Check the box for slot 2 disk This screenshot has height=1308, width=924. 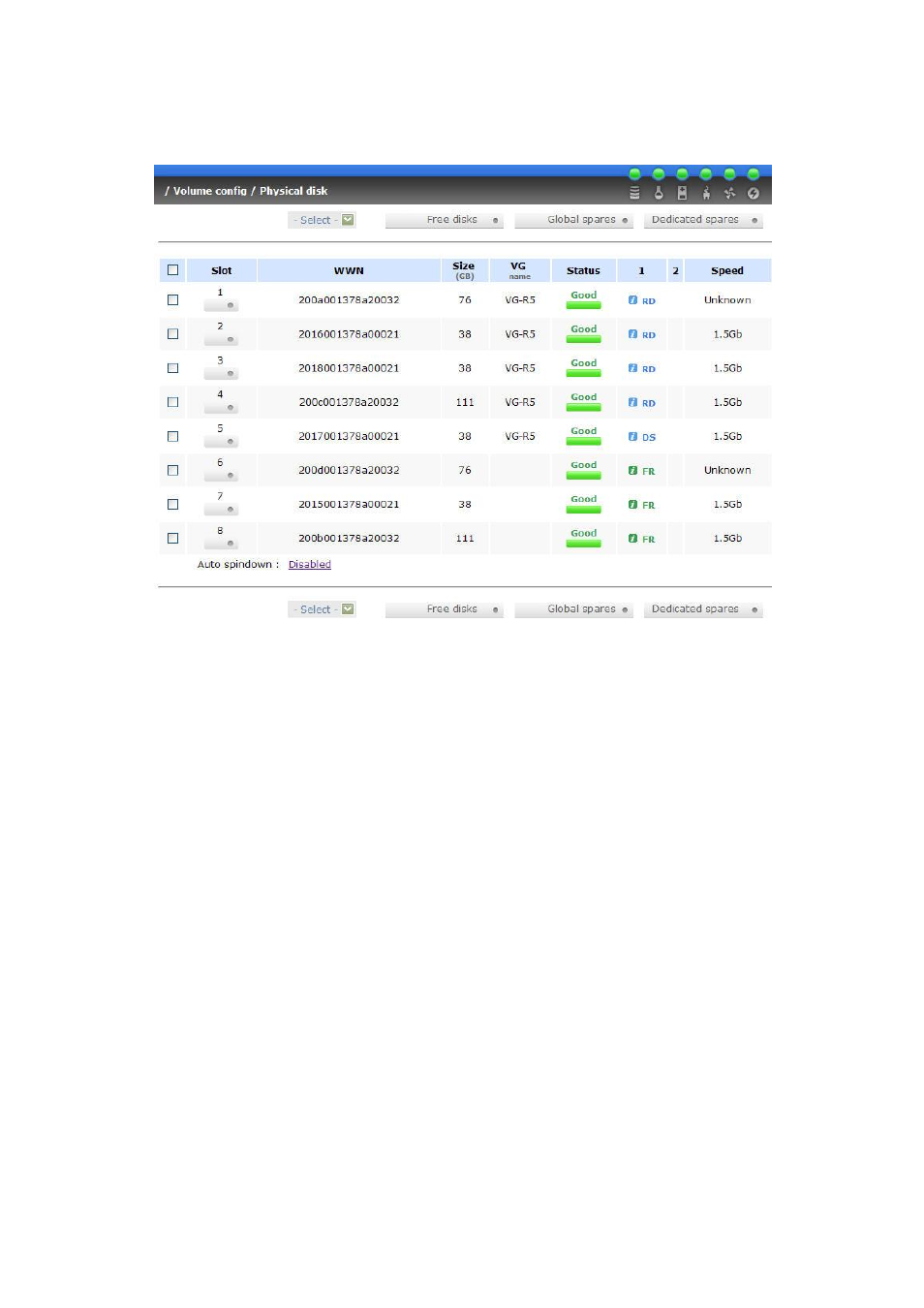click(x=173, y=334)
